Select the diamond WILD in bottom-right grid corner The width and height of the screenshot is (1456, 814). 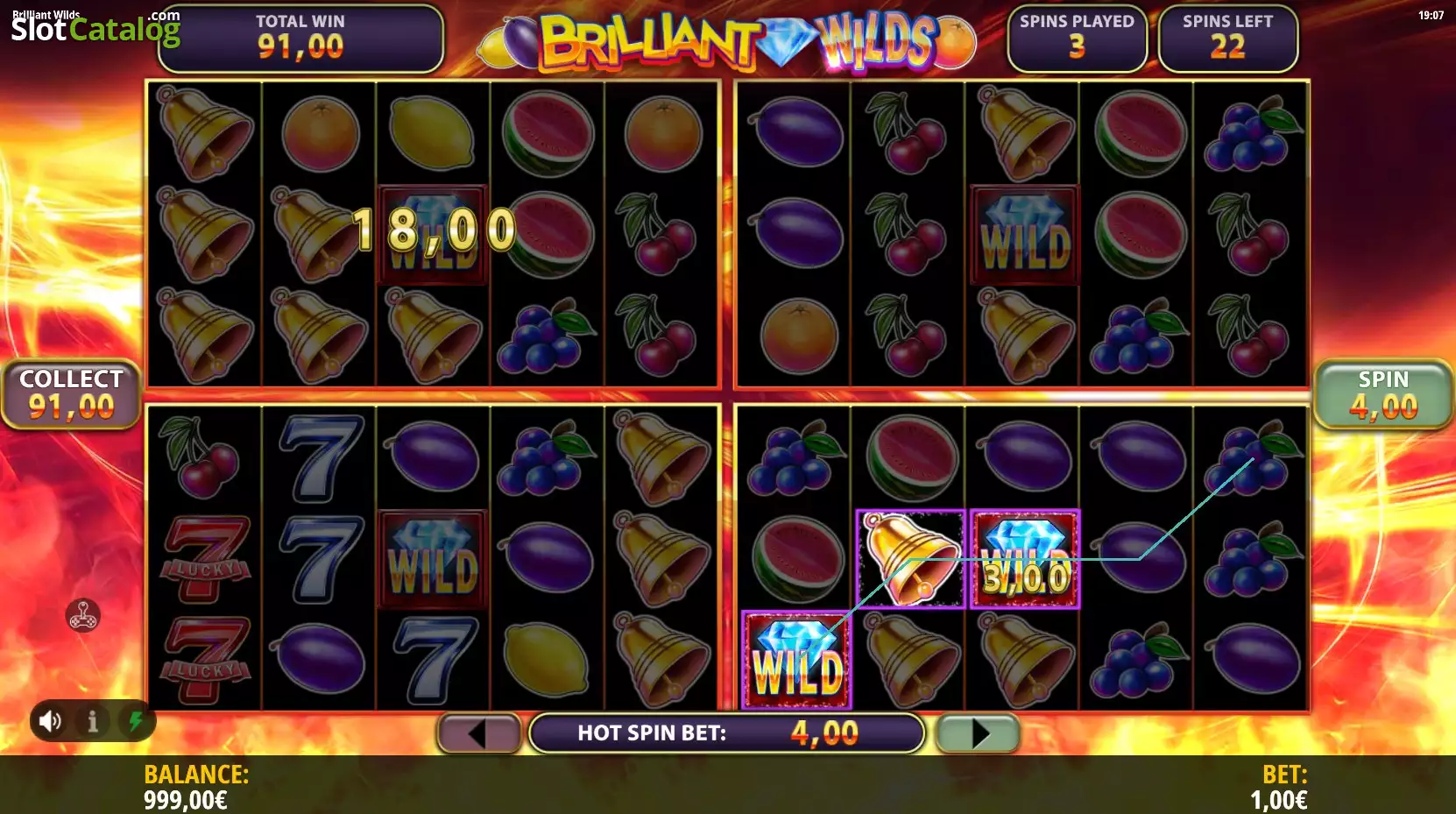[x=796, y=660]
